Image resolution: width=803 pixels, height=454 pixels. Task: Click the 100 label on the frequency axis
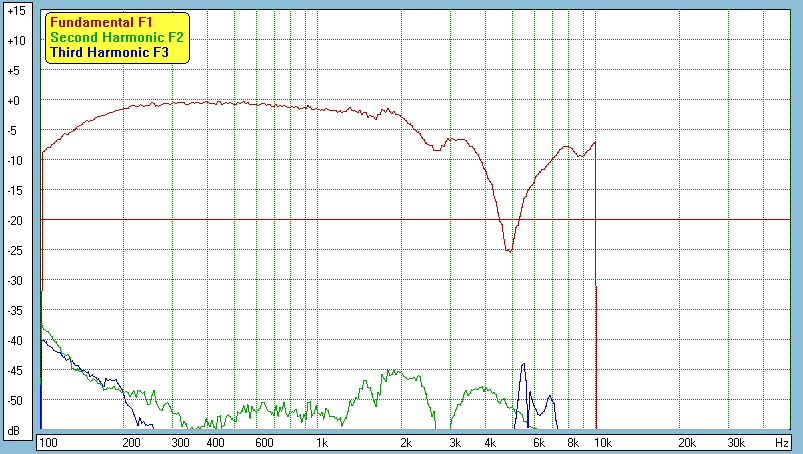coord(48,442)
